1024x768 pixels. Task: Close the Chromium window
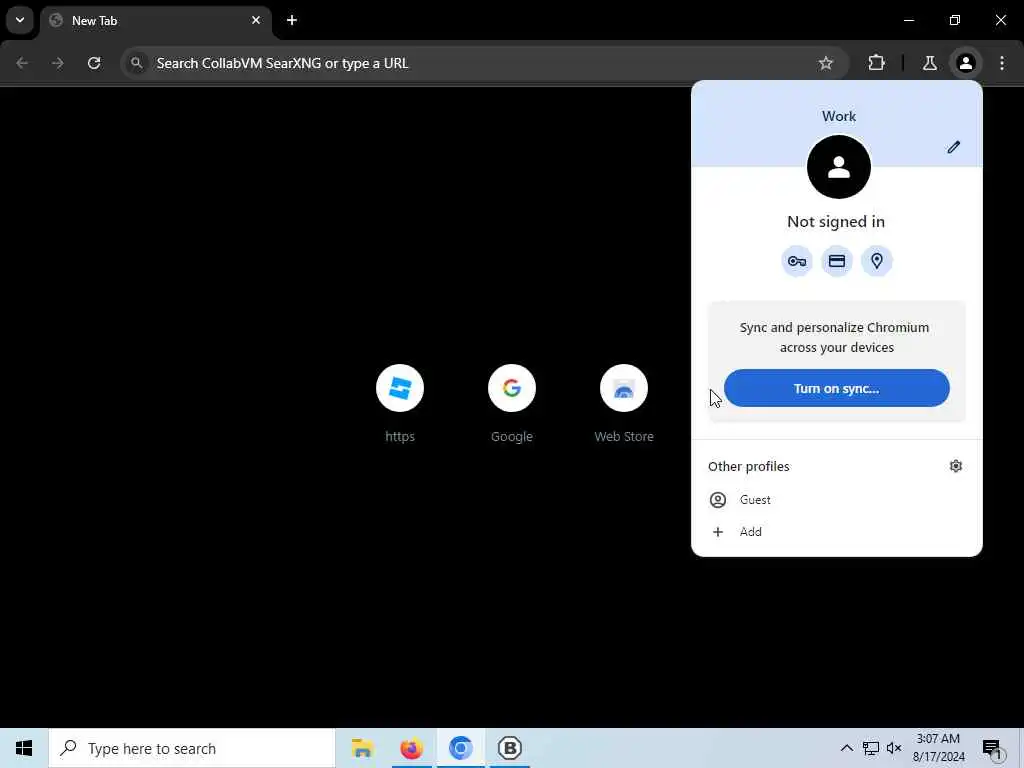[1000, 20]
